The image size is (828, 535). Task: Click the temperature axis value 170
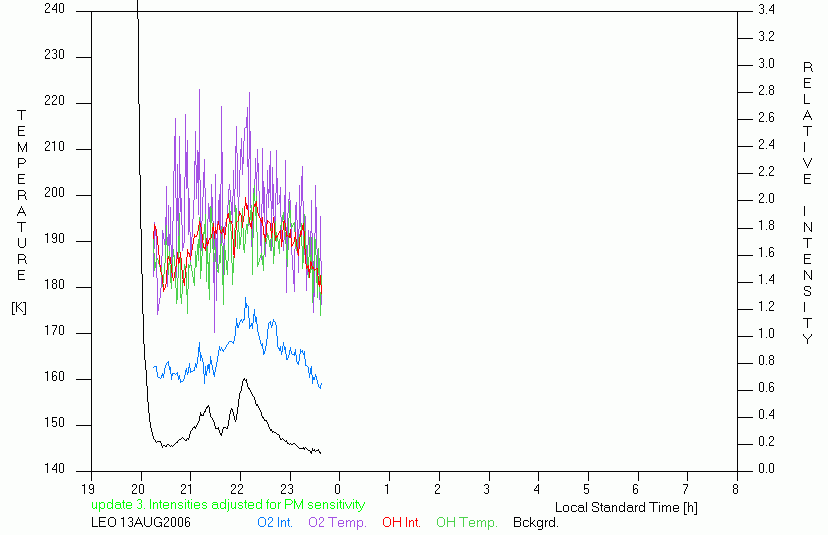coord(54,331)
